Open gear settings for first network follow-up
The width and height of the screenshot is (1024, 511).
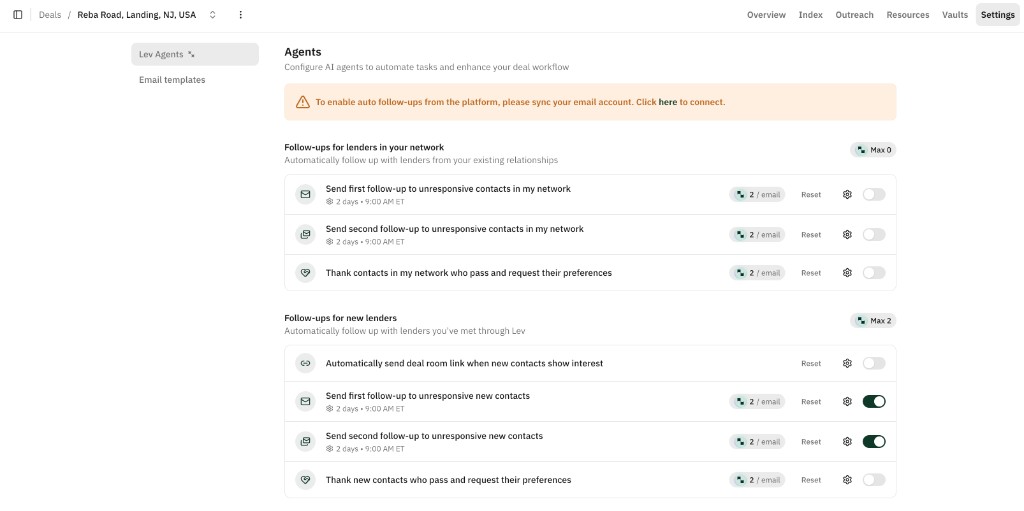(x=847, y=194)
